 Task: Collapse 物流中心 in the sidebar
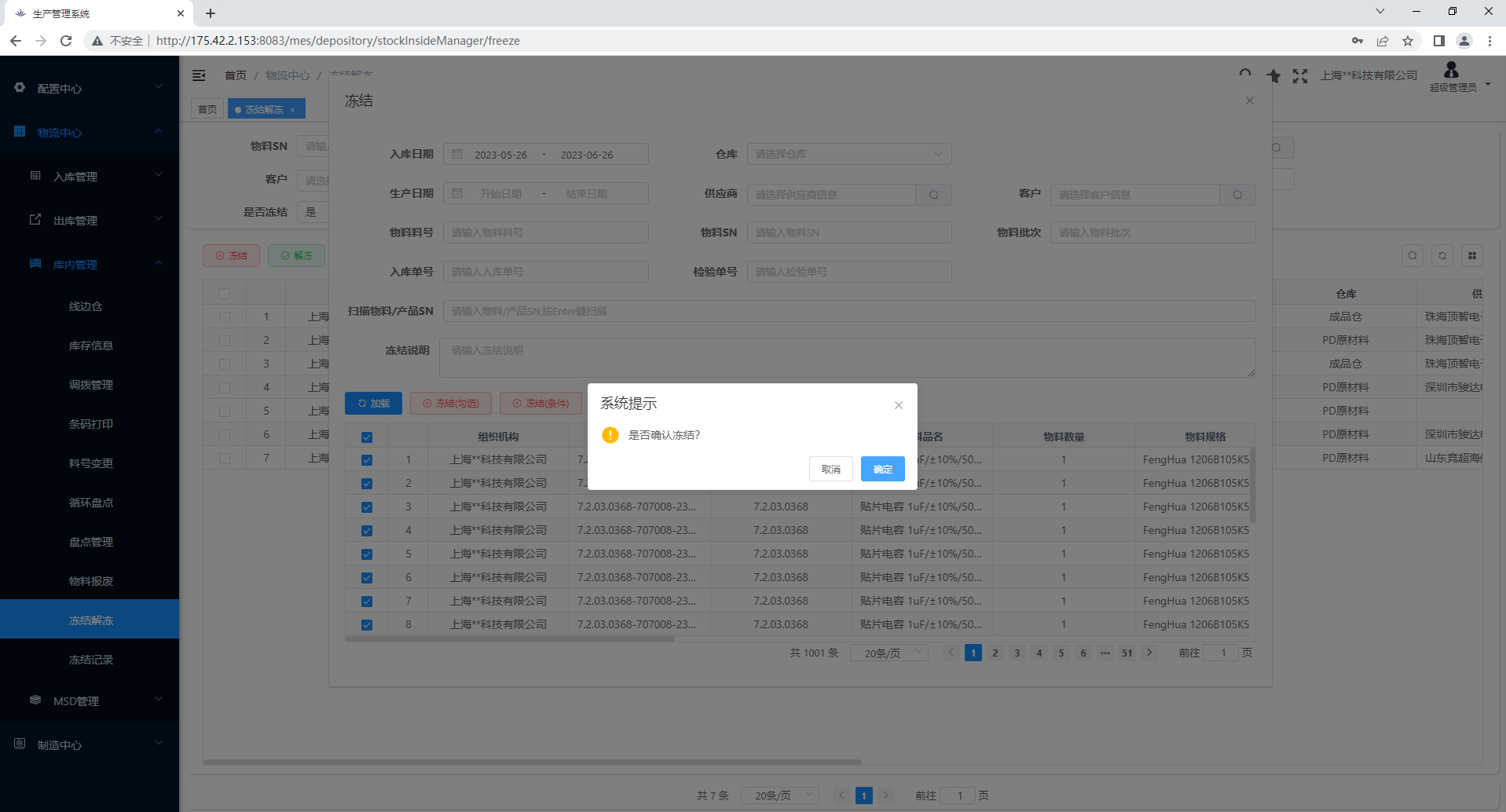tap(90, 132)
